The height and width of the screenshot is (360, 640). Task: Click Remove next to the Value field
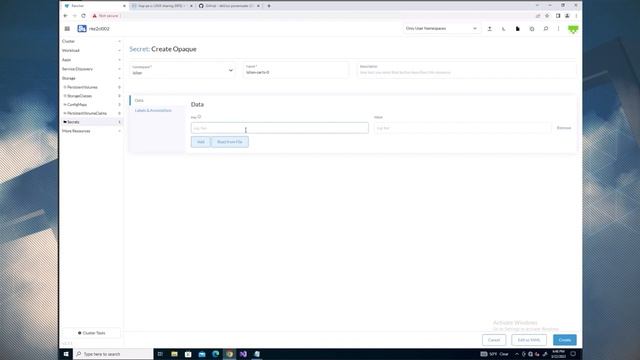[564, 128]
